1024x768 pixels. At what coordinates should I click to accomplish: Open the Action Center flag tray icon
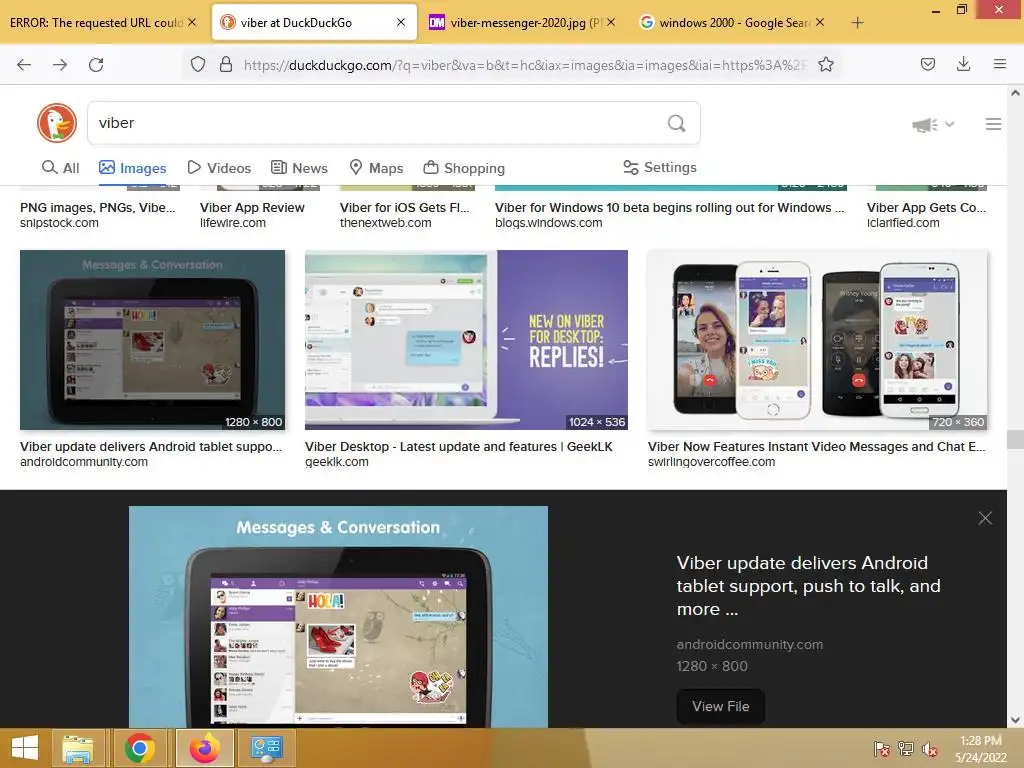click(881, 748)
